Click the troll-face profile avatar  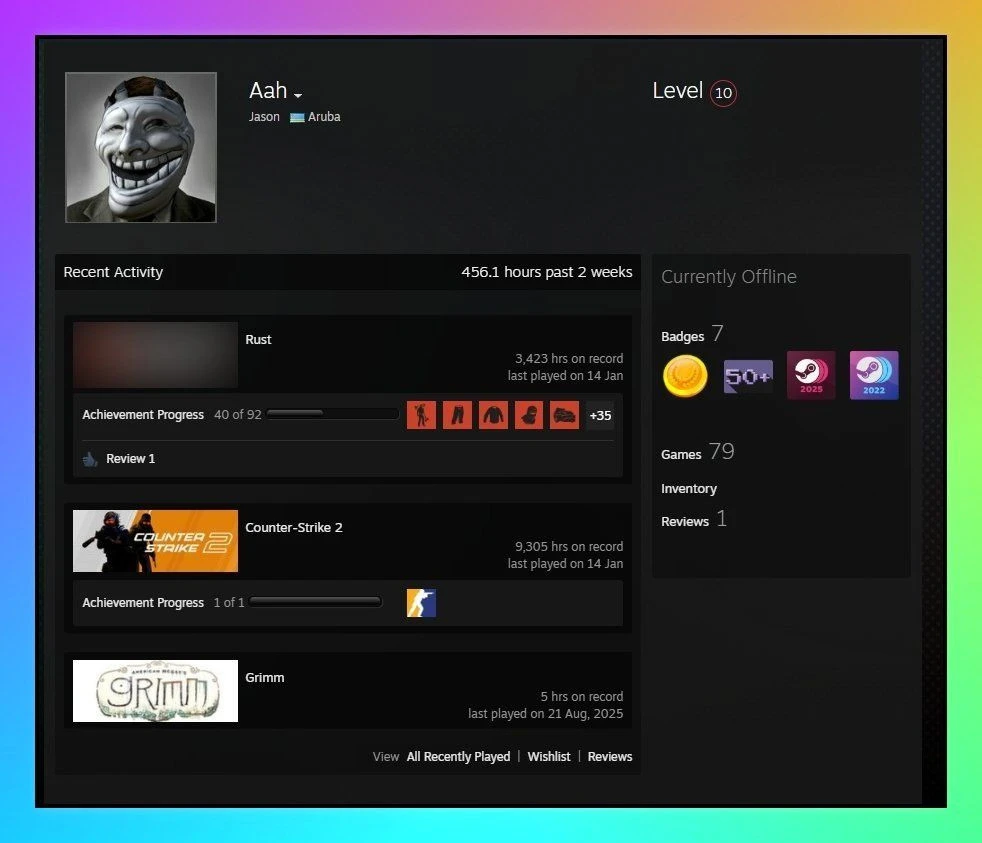point(141,147)
